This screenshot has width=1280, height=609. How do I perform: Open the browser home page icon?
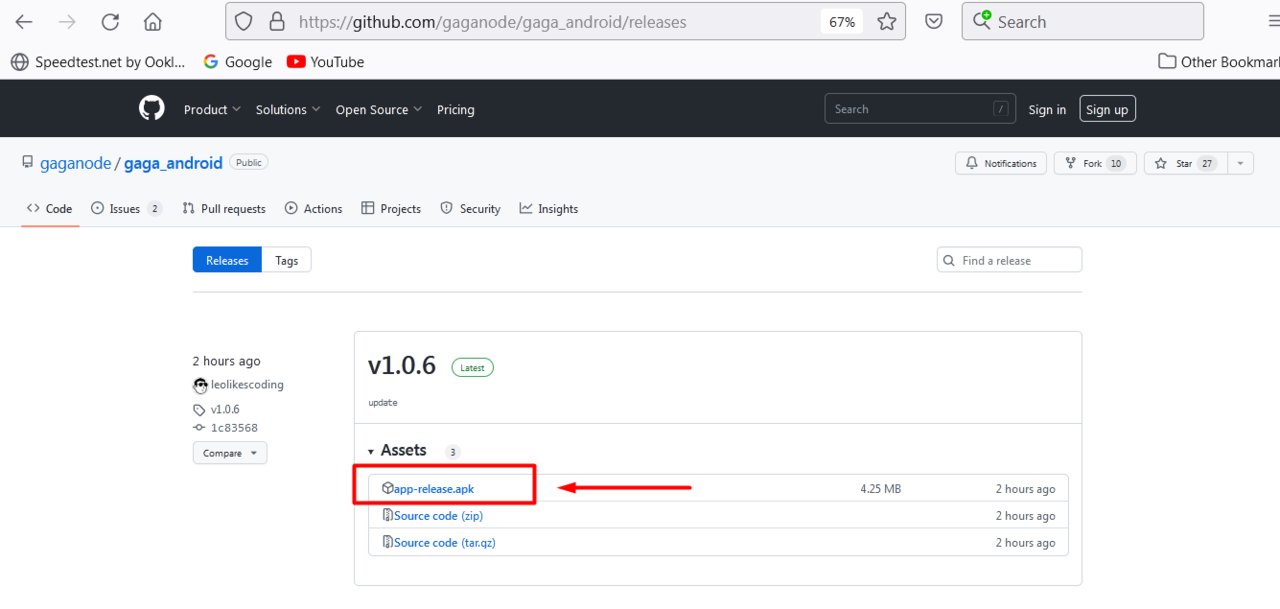pyautogui.click(x=152, y=22)
